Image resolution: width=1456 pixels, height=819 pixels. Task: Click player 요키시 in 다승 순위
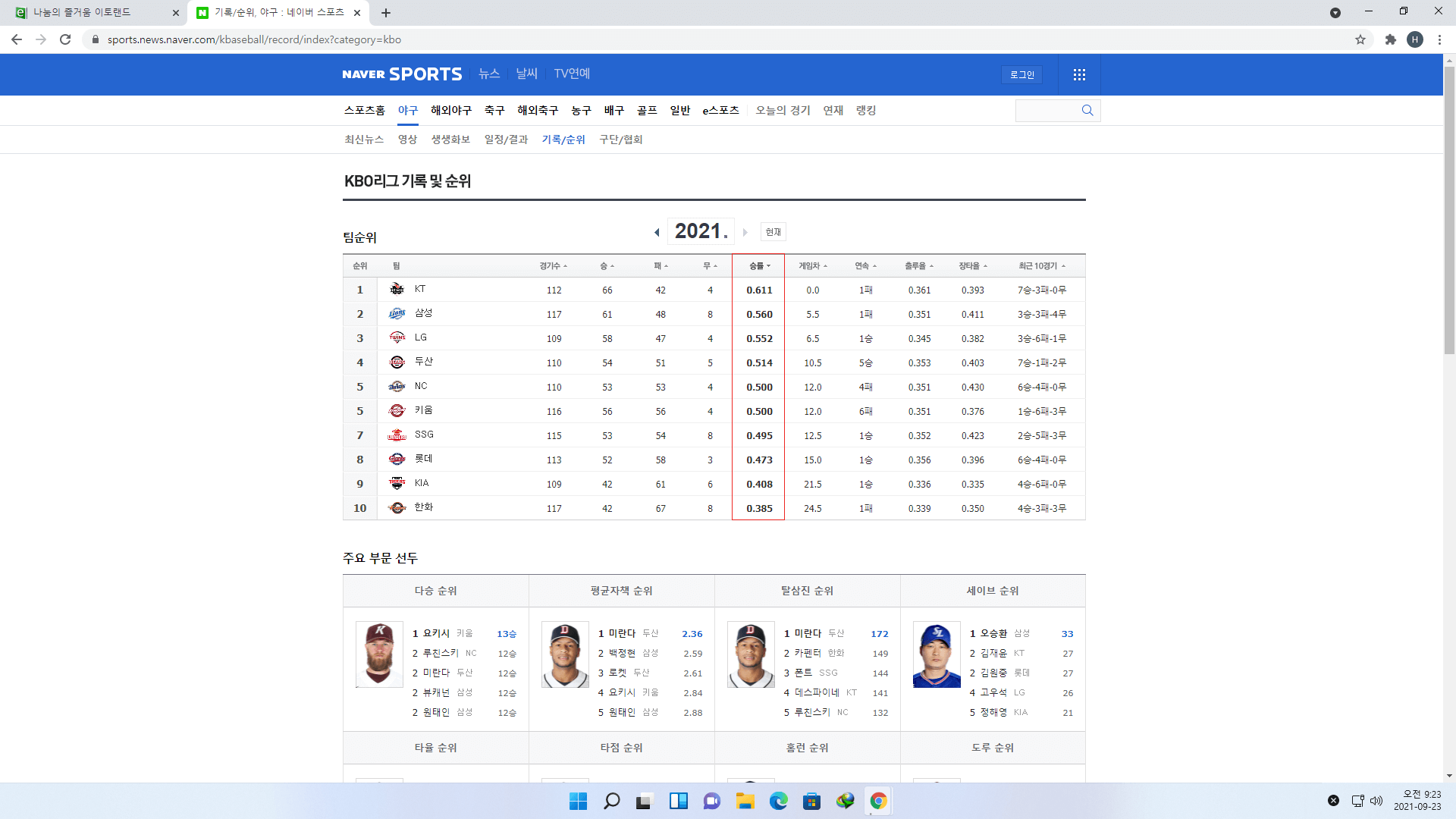tap(436, 634)
